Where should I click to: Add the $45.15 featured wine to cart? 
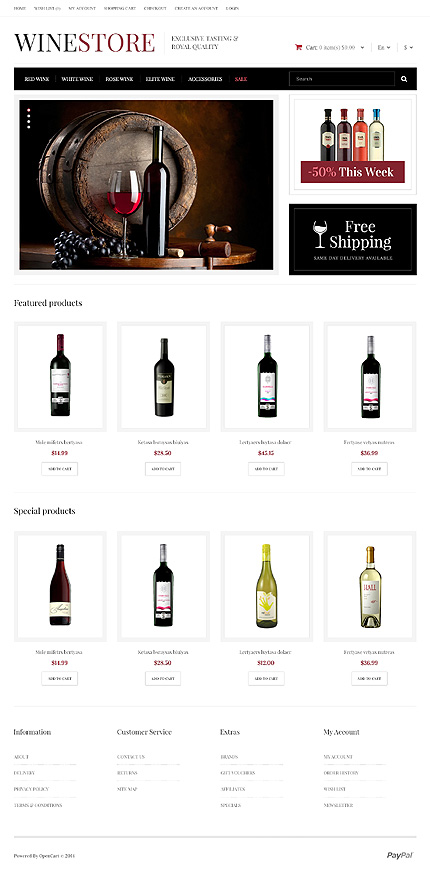(x=266, y=469)
